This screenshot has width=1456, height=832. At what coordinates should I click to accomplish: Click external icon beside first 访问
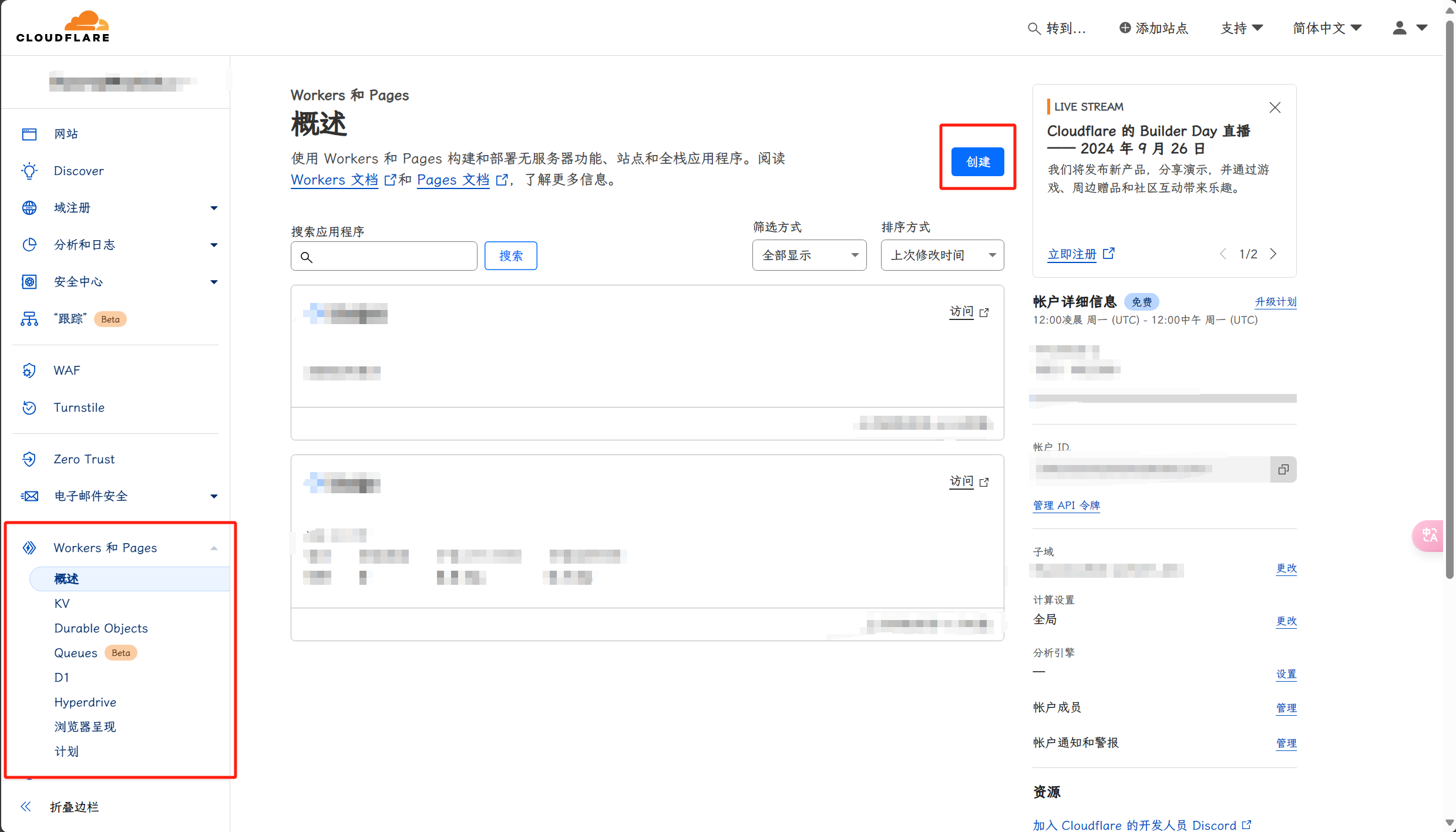984,313
